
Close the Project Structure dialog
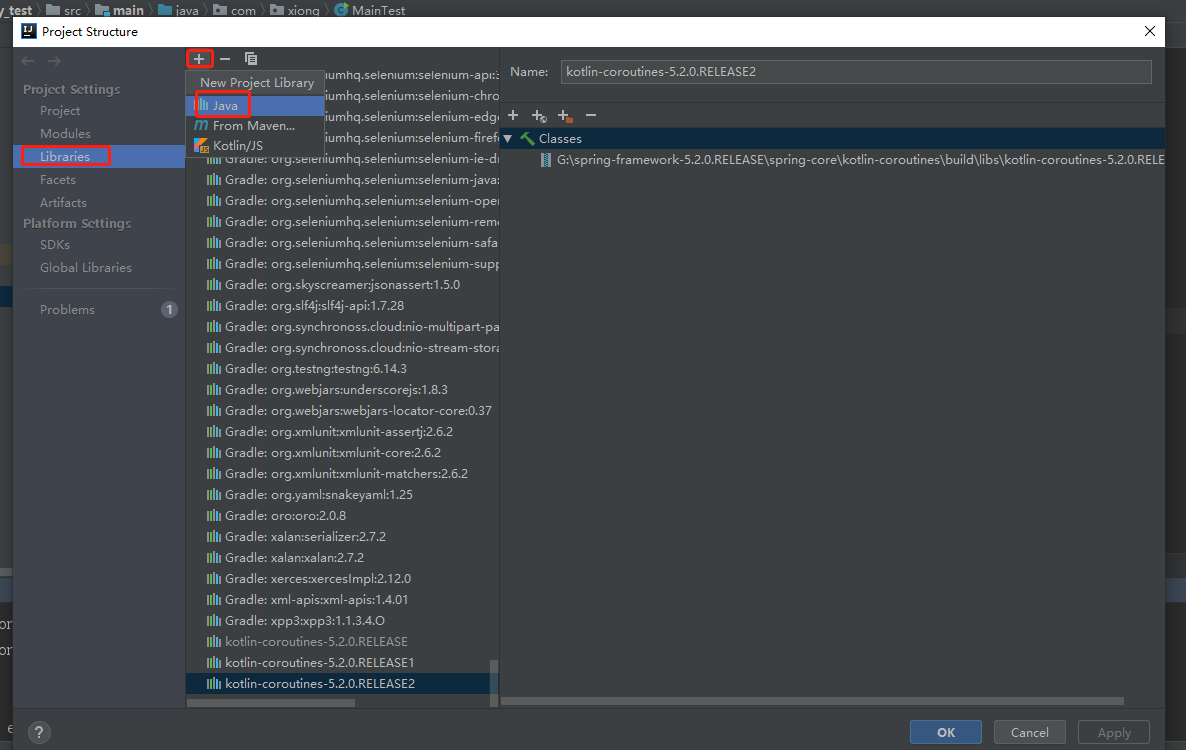pos(1150,31)
